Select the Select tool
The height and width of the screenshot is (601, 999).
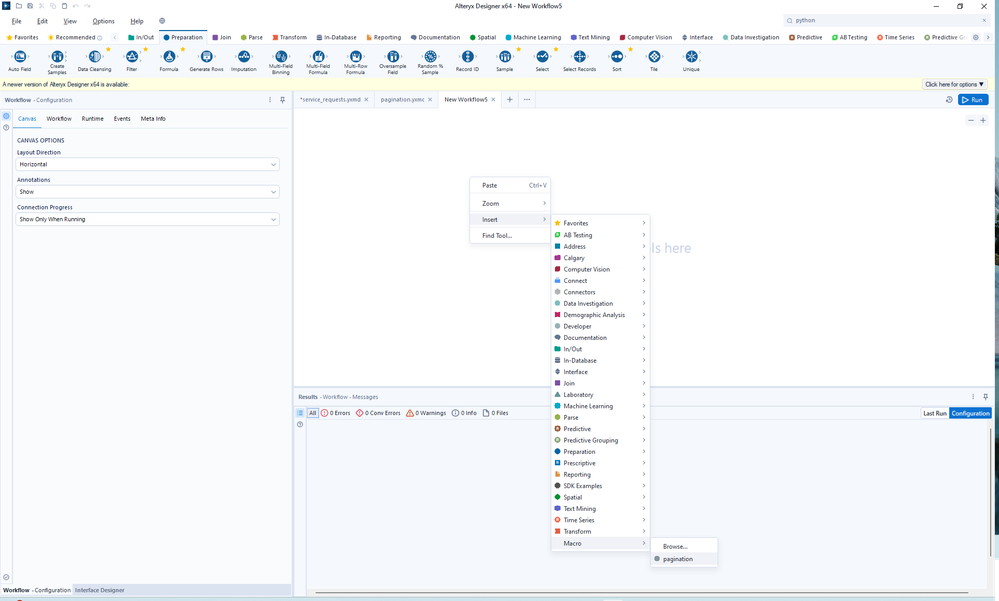coord(542,61)
